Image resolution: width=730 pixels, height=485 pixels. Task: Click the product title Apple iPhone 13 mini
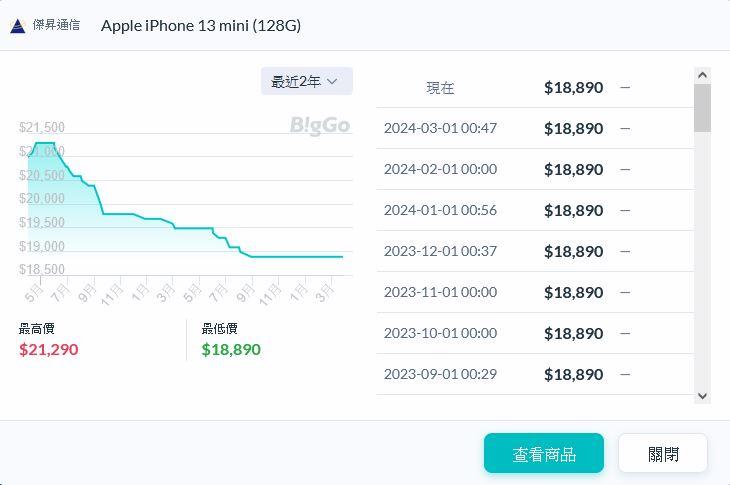(x=200, y=25)
